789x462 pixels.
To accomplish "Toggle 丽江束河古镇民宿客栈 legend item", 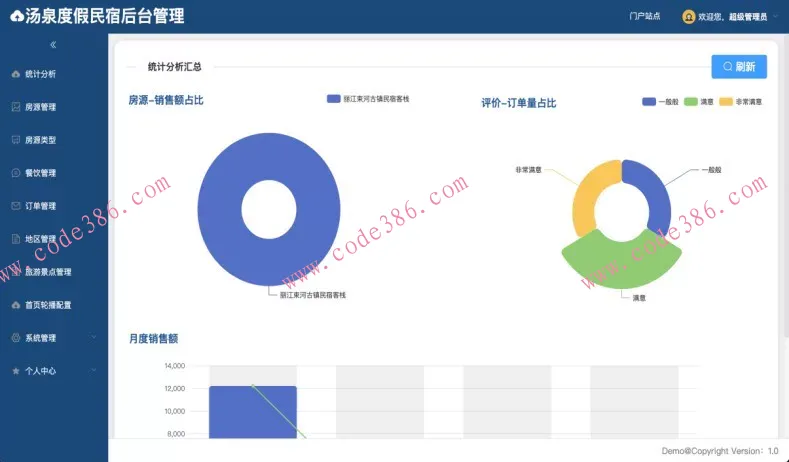I will coord(368,99).
